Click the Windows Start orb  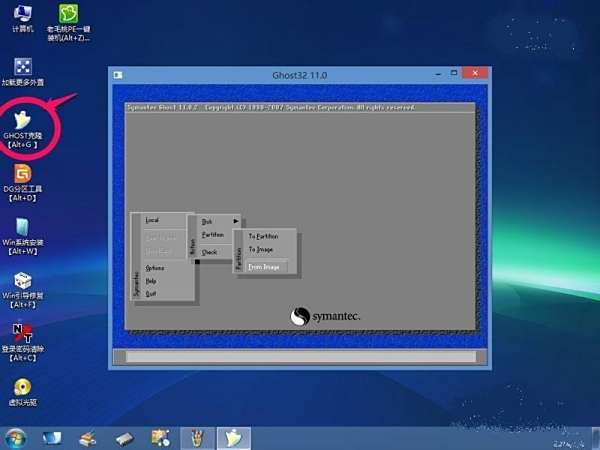15,439
